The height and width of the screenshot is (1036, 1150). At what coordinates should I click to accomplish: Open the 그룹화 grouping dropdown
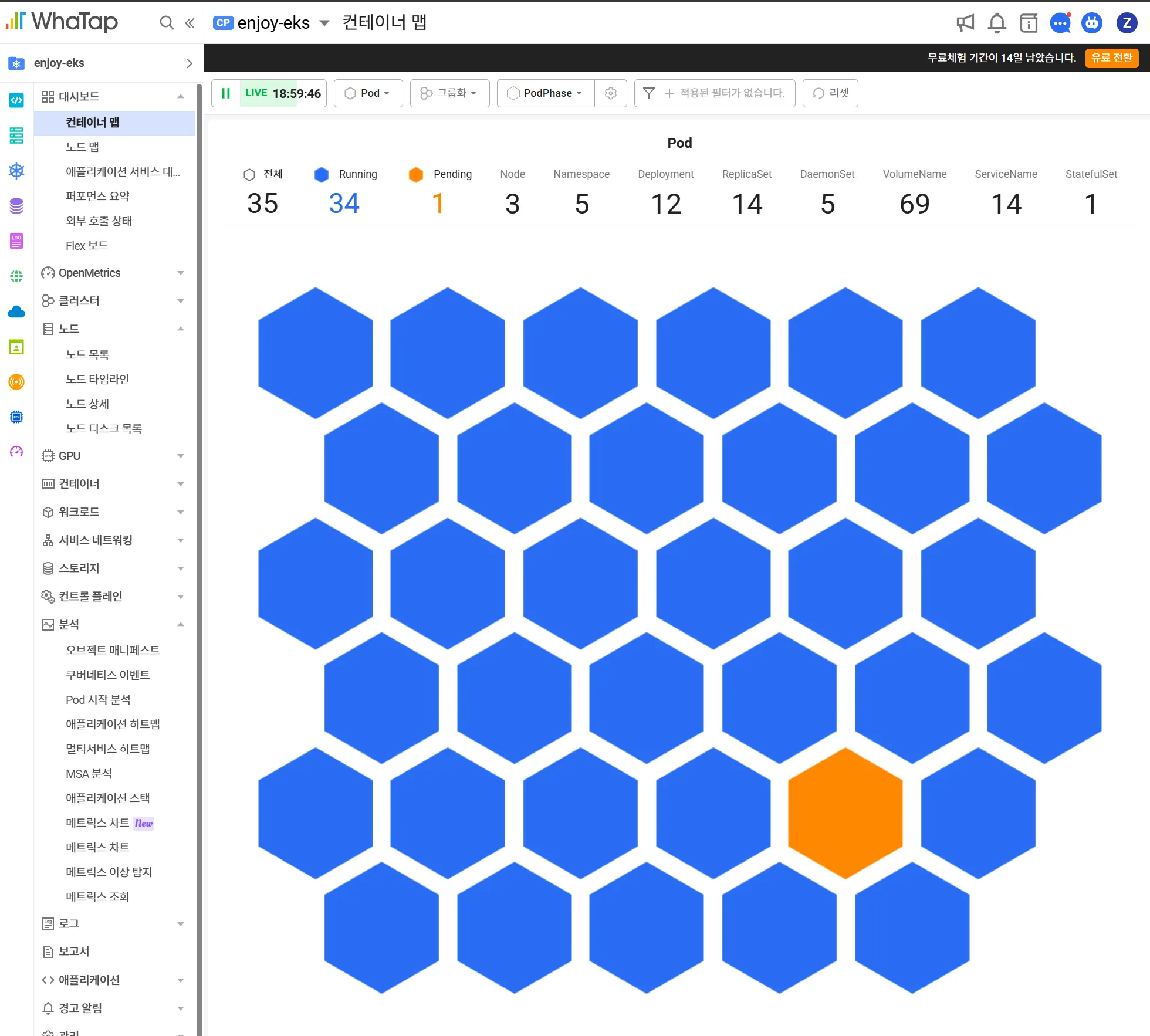point(449,93)
